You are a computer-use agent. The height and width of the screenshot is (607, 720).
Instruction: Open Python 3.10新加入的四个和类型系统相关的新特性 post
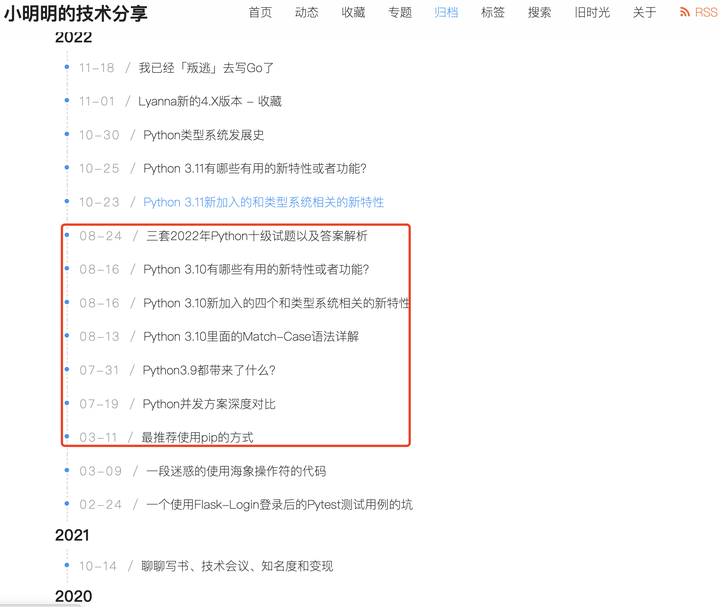coord(276,303)
